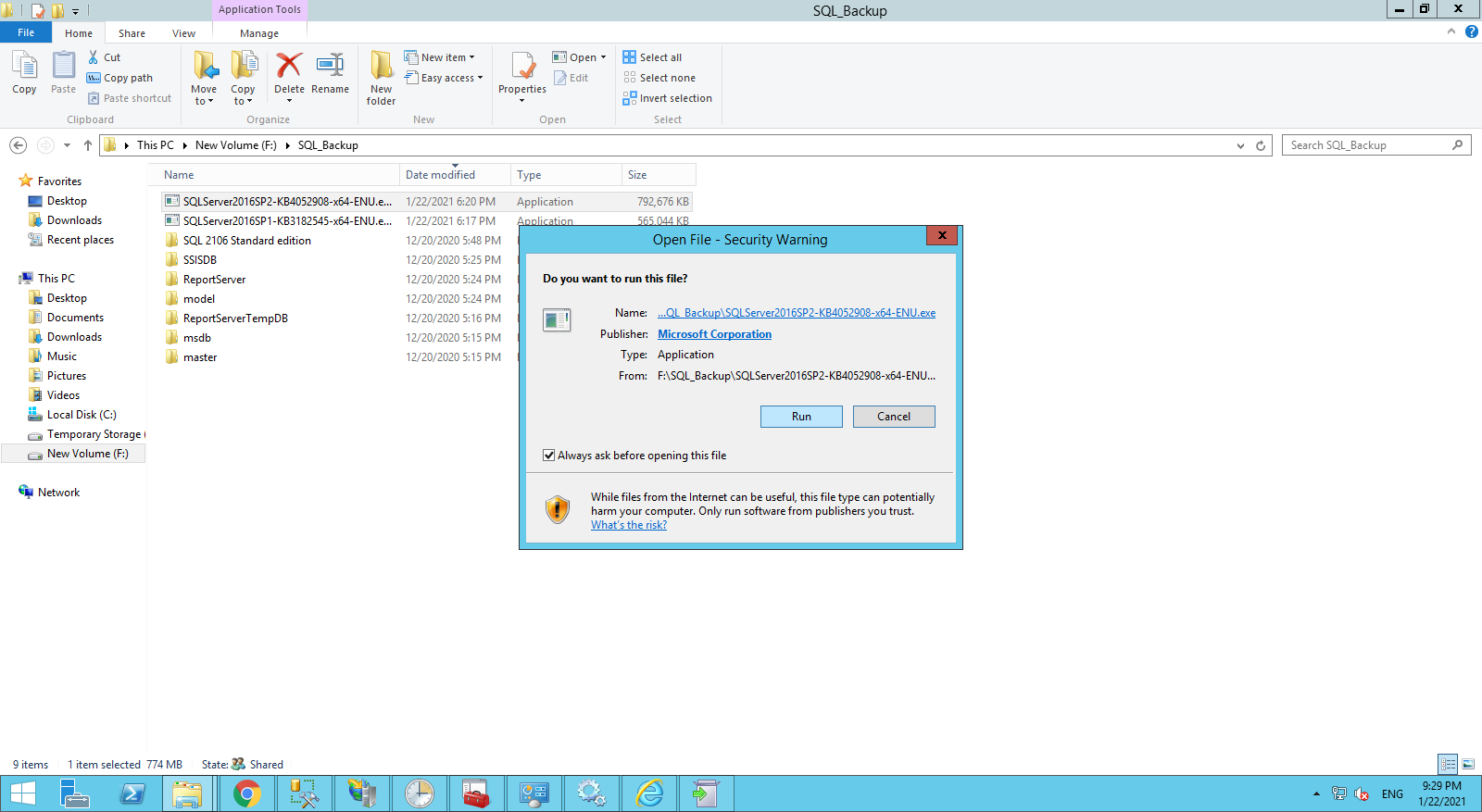Switch to the Manage ribbon tab
Viewport: 1482px width, 812px height.
(259, 33)
